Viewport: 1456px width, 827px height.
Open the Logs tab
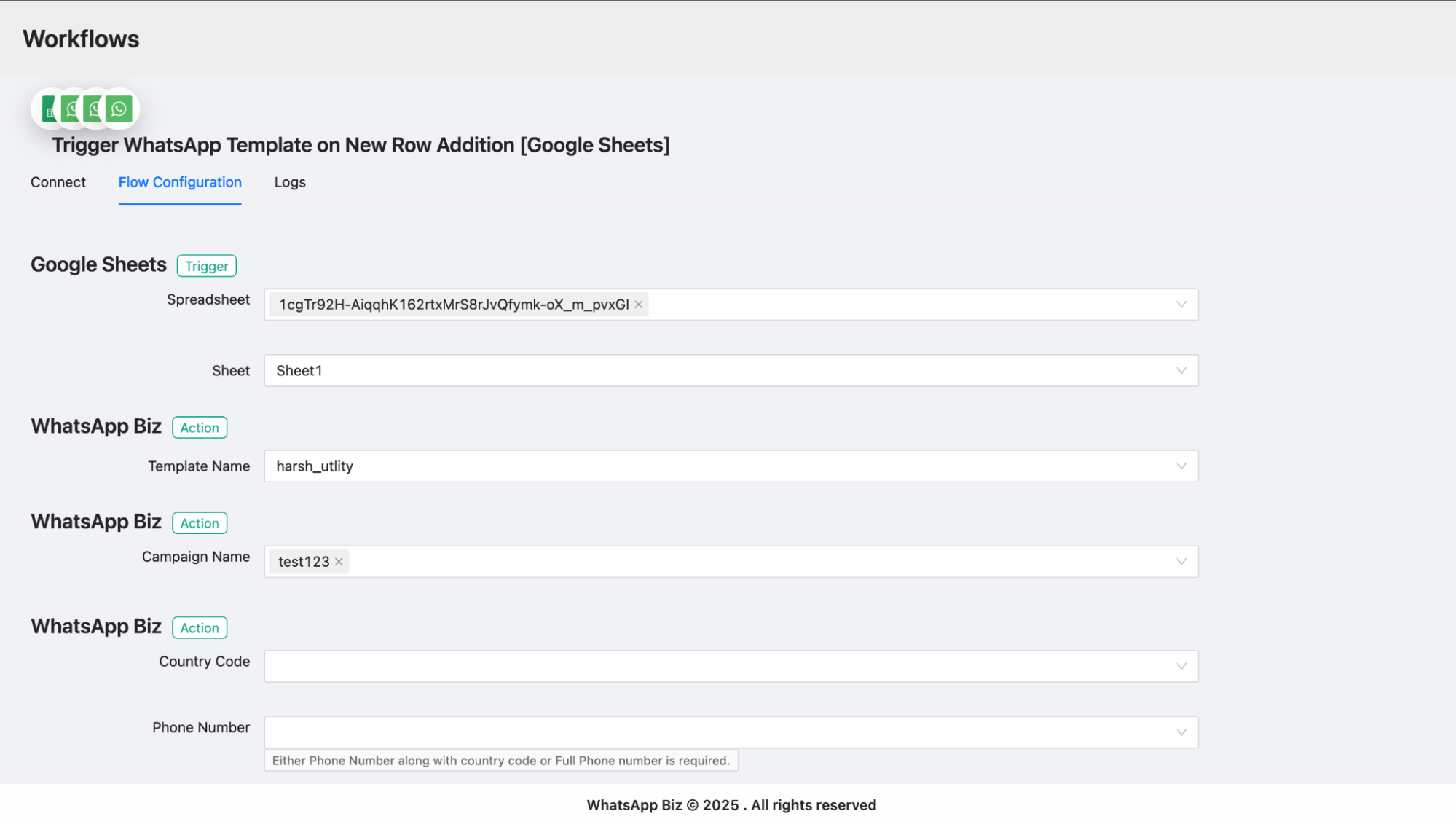click(x=290, y=182)
